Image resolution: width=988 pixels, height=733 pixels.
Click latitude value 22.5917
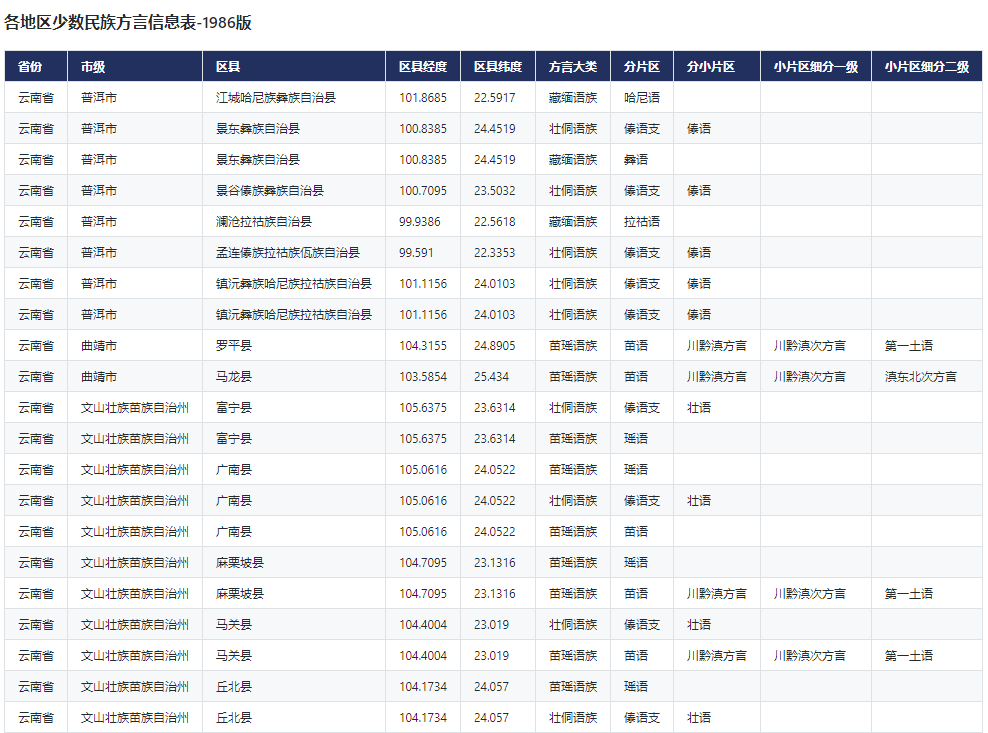click(495, 98)
